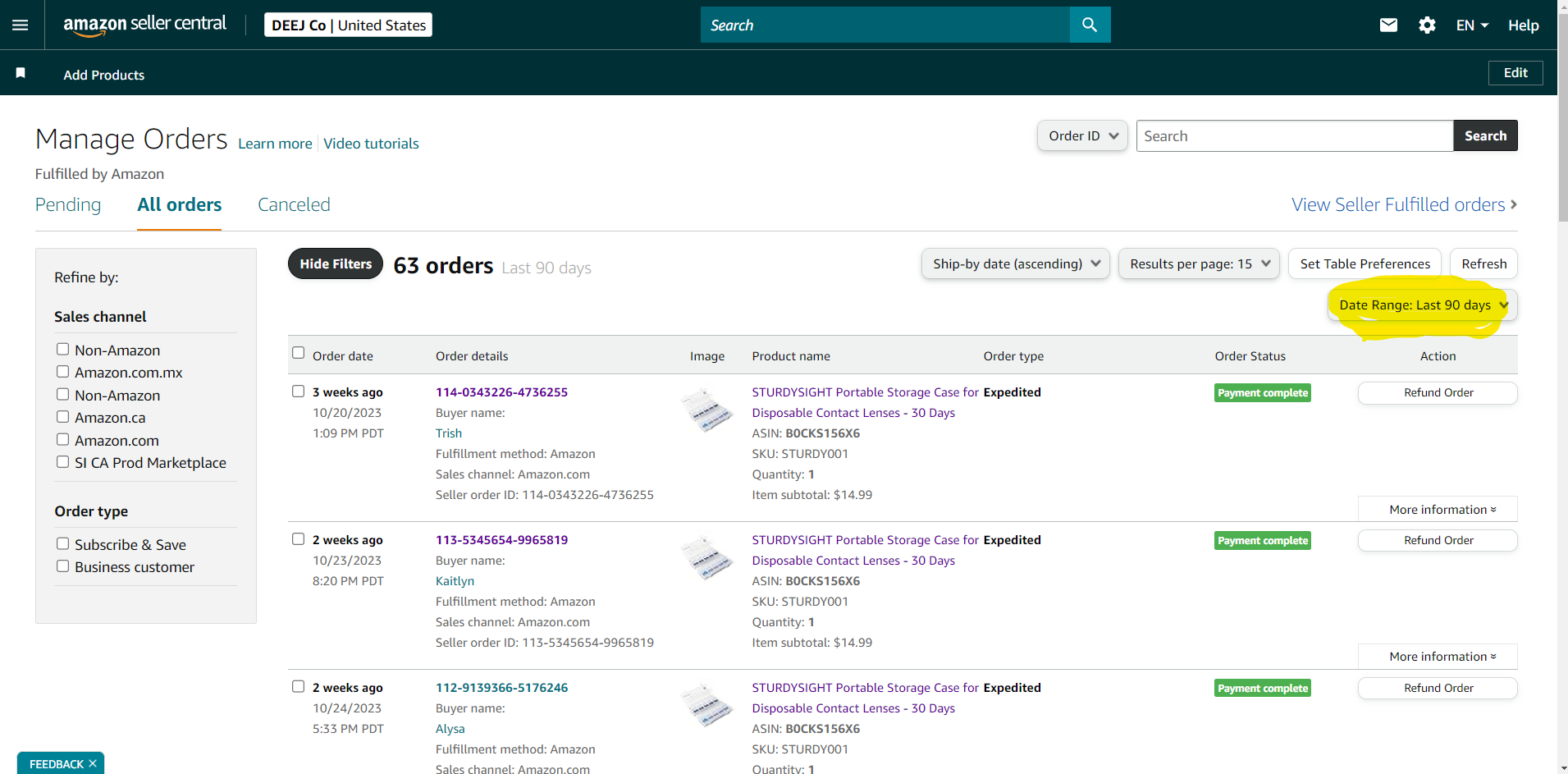Switch to the Canceled tab

click(294, 204)
